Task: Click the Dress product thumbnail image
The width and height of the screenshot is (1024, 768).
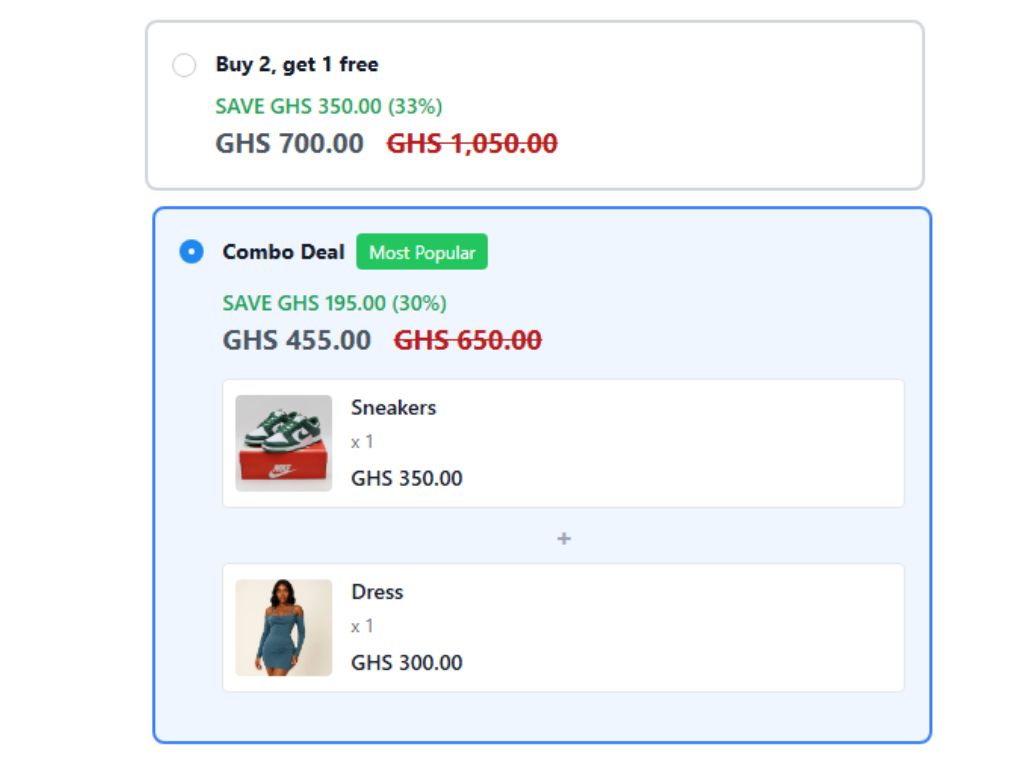Action: 283,626
